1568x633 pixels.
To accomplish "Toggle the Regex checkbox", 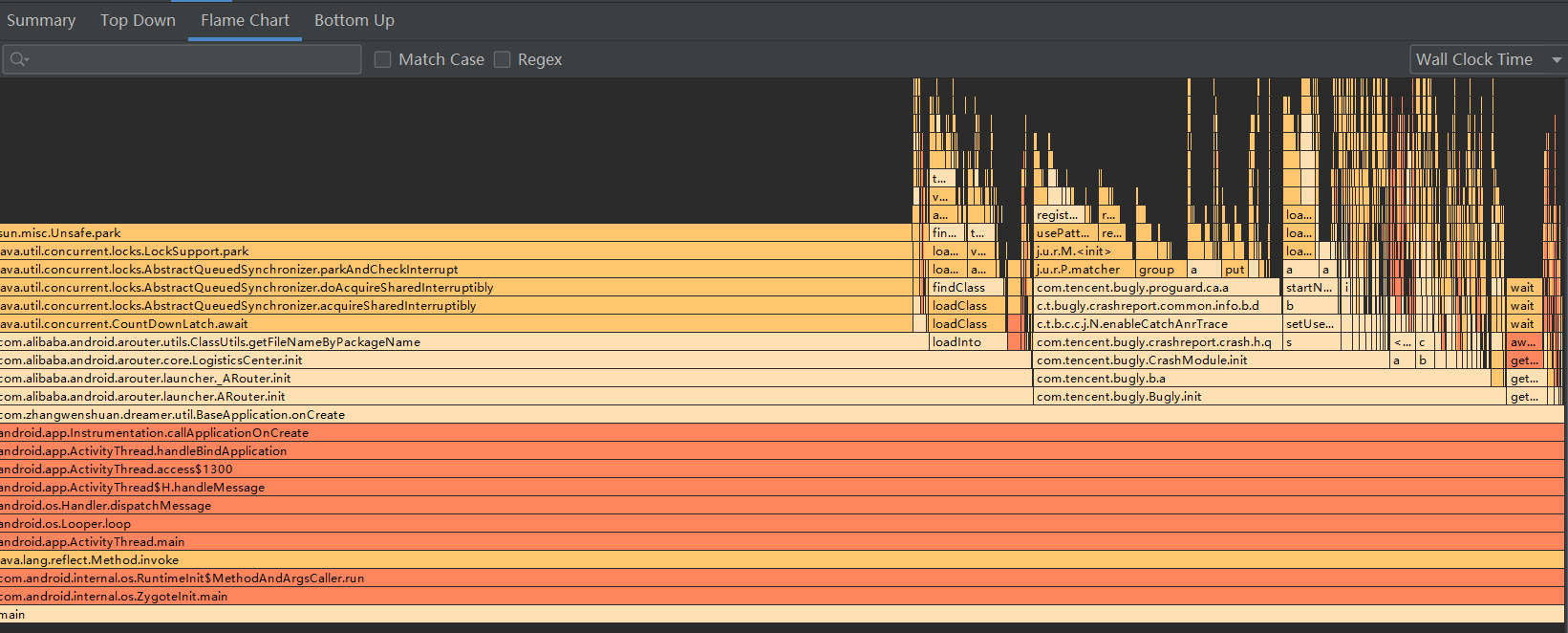I will 502,59.
